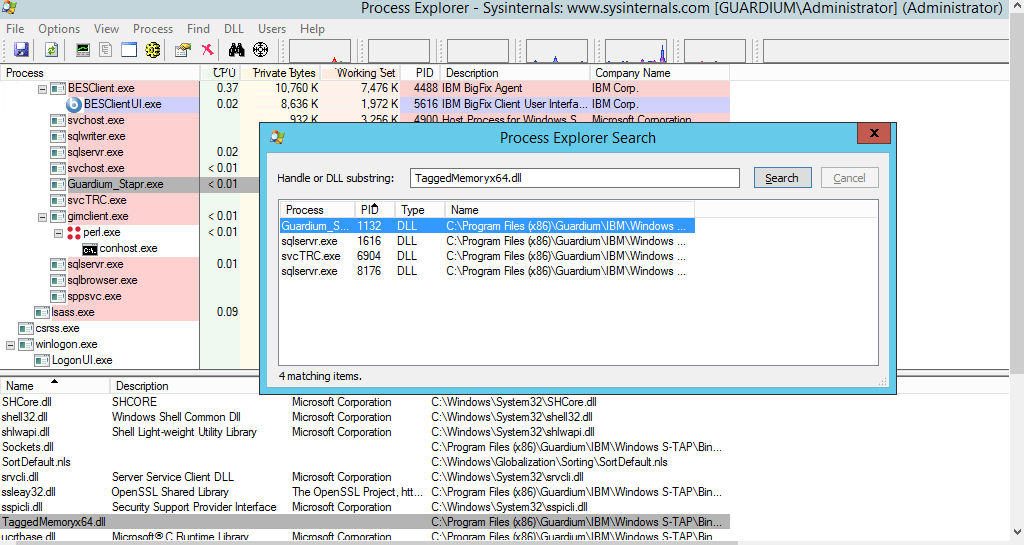Click the lsass.exe process icon

coord(42,313)
